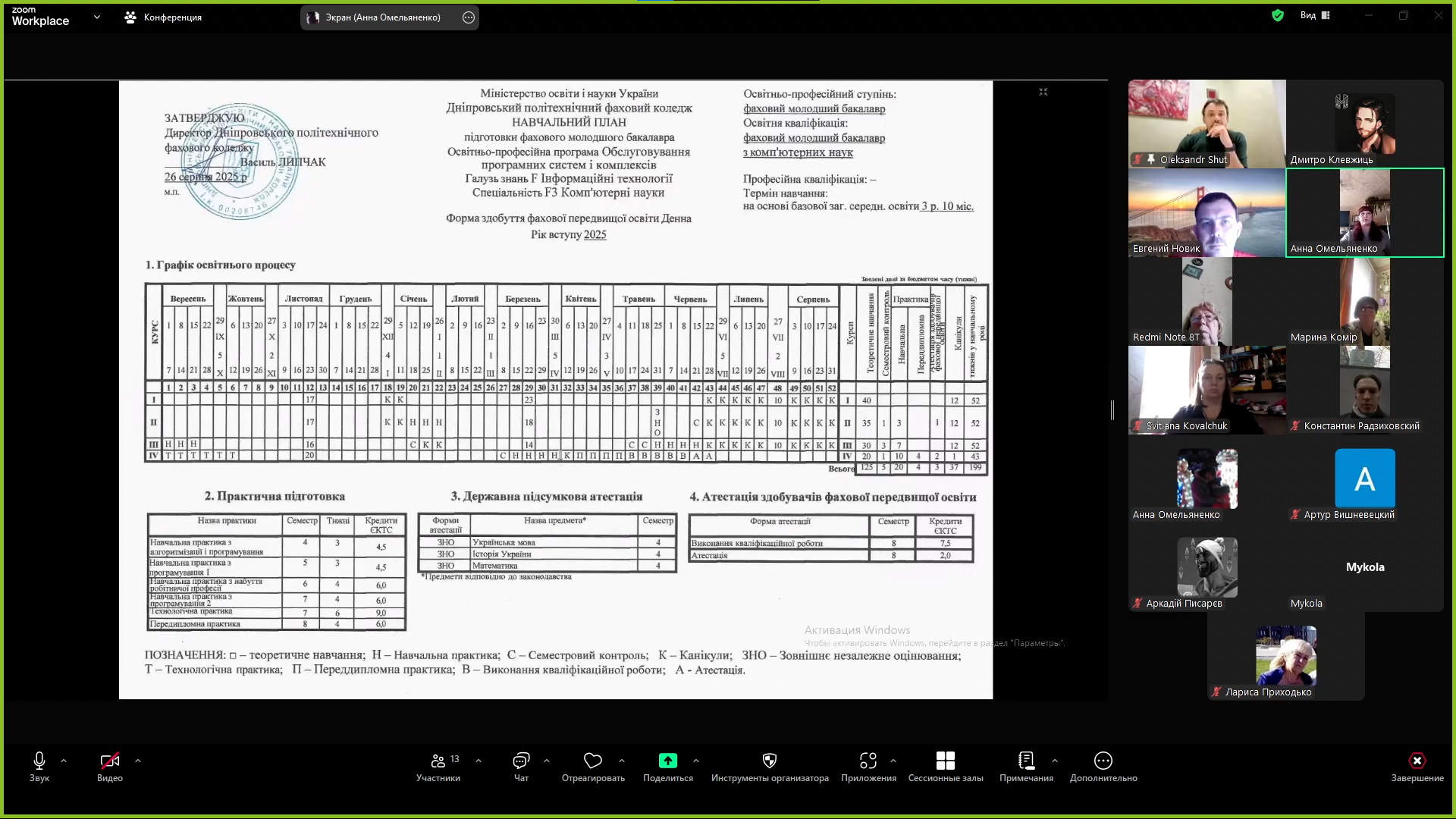1456x819 pixels.
Task: Expand video options arrow next to camera
Action: click(x=137, y=761)
